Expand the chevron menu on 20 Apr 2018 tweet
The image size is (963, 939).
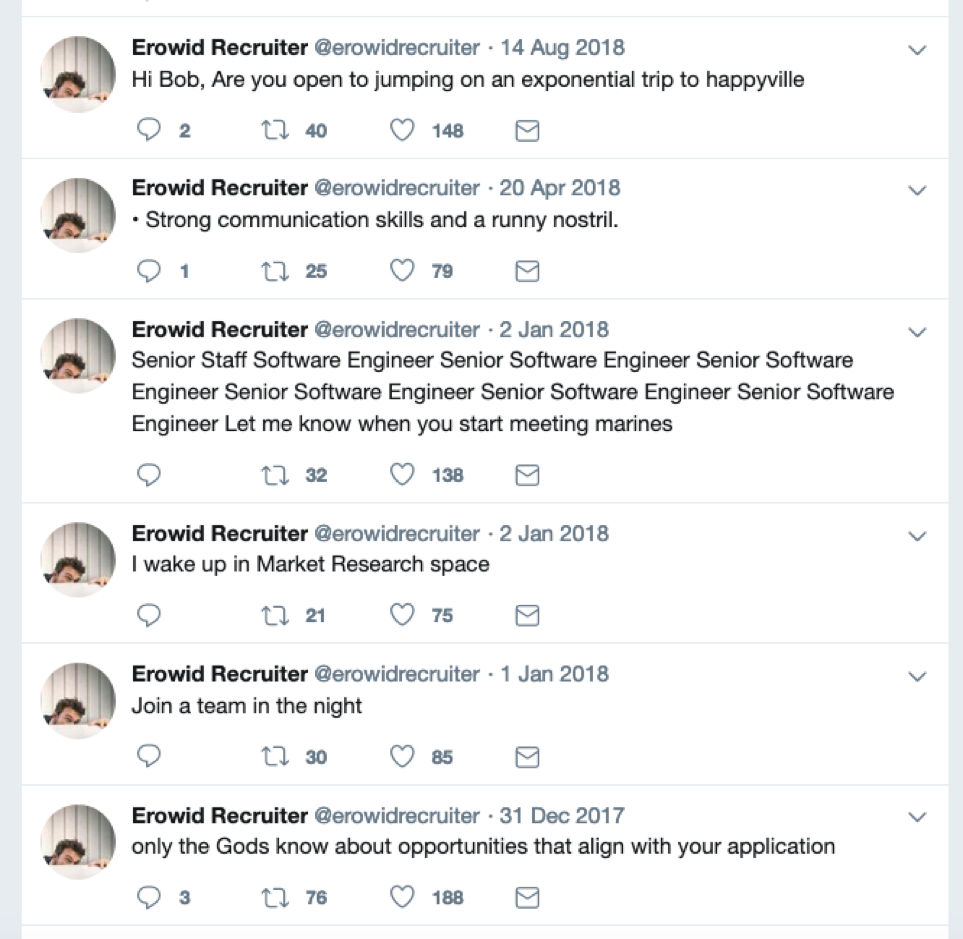coord(917,190)
